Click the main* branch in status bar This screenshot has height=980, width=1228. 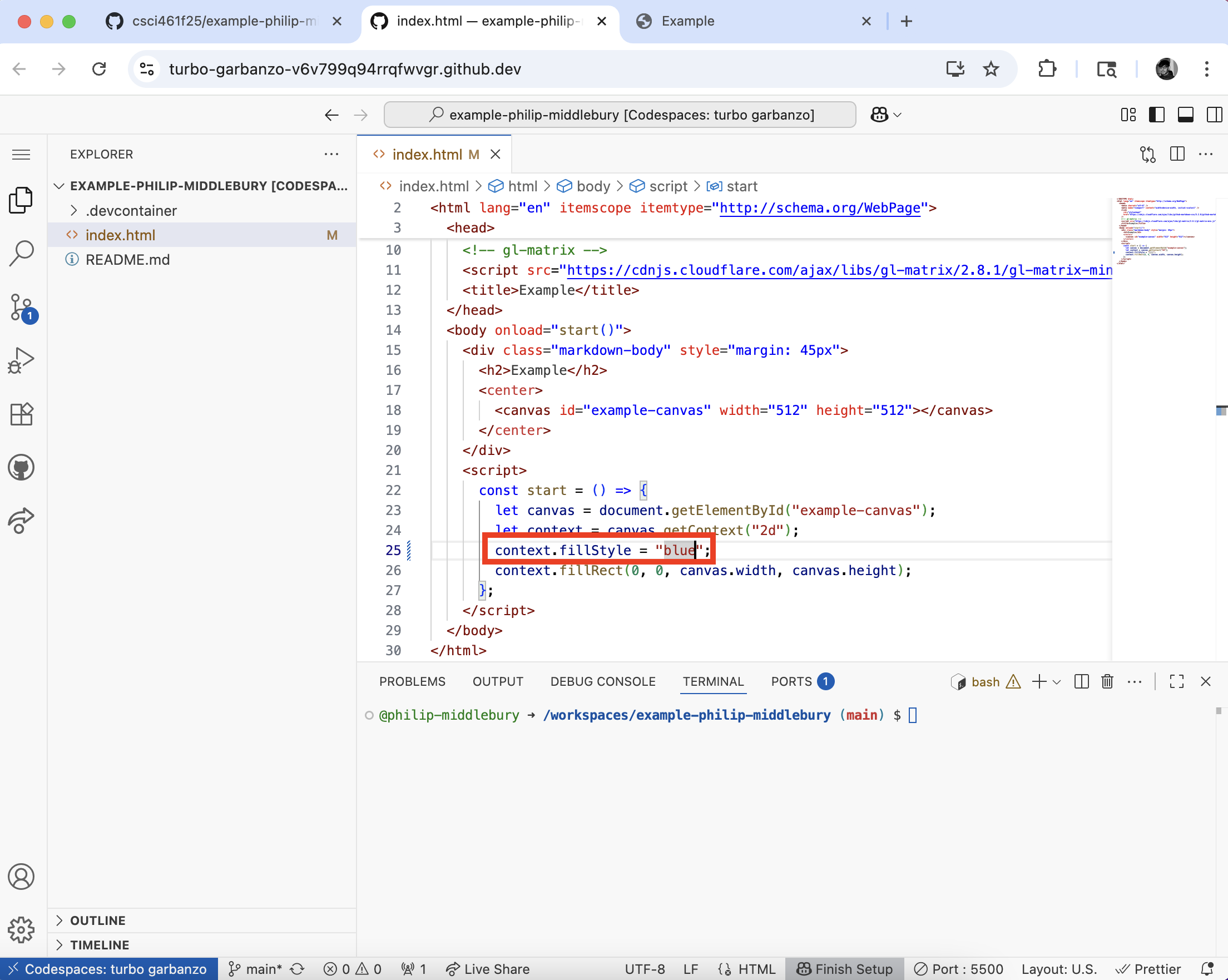pyautogui.click(x=255, y=969)
